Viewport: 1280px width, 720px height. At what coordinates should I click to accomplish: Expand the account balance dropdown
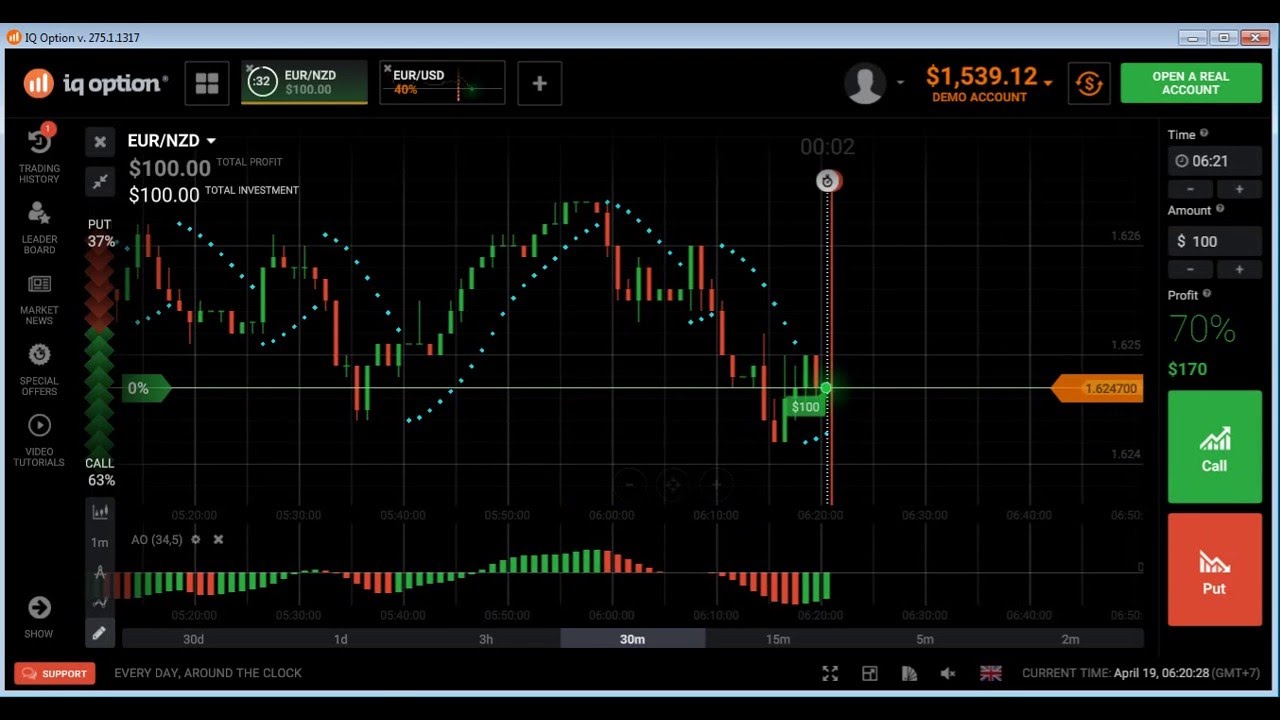[1048, 82]
